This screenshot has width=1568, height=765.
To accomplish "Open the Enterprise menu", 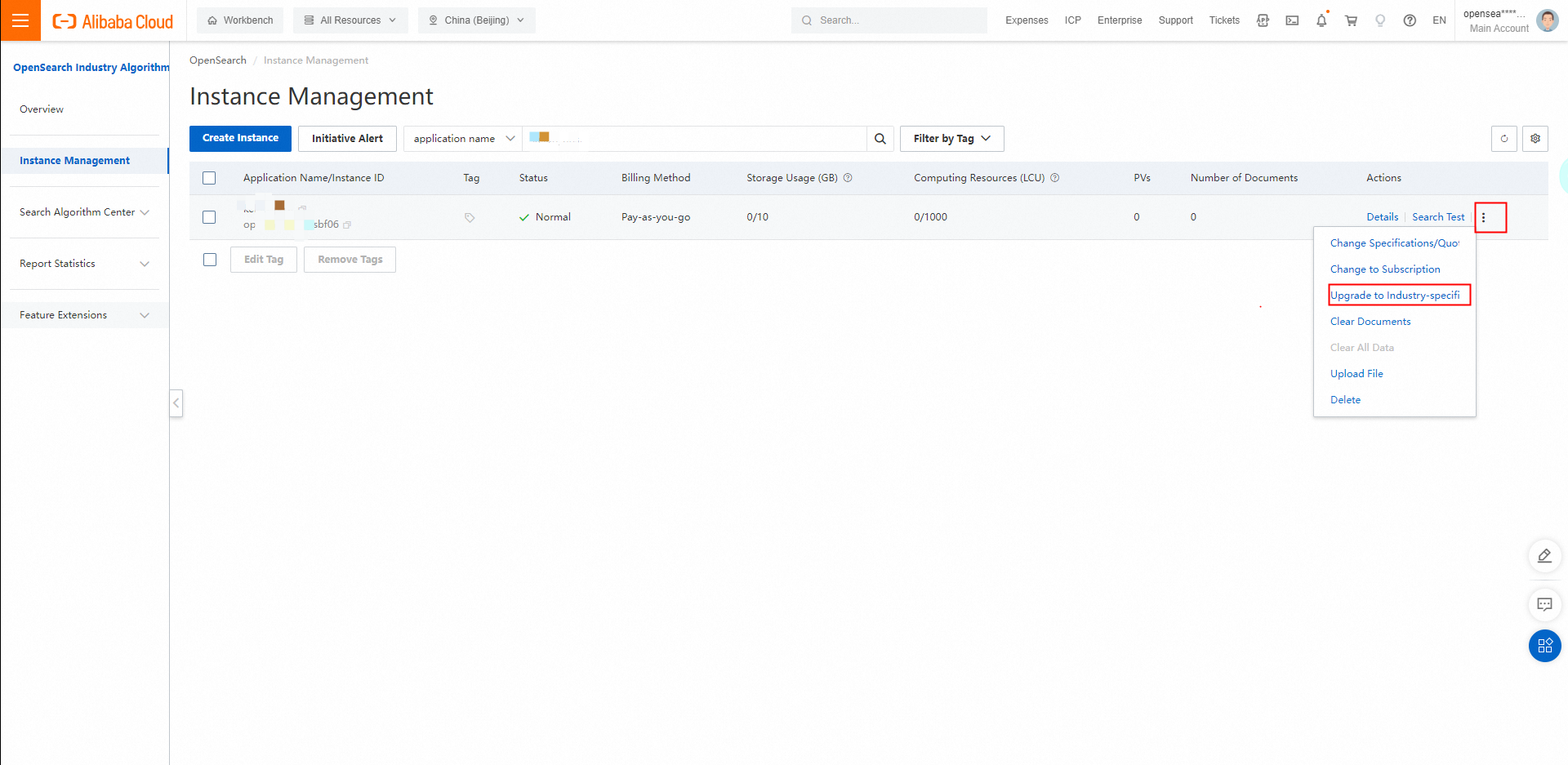I will pyautogui.click(x=1120, y=20).
